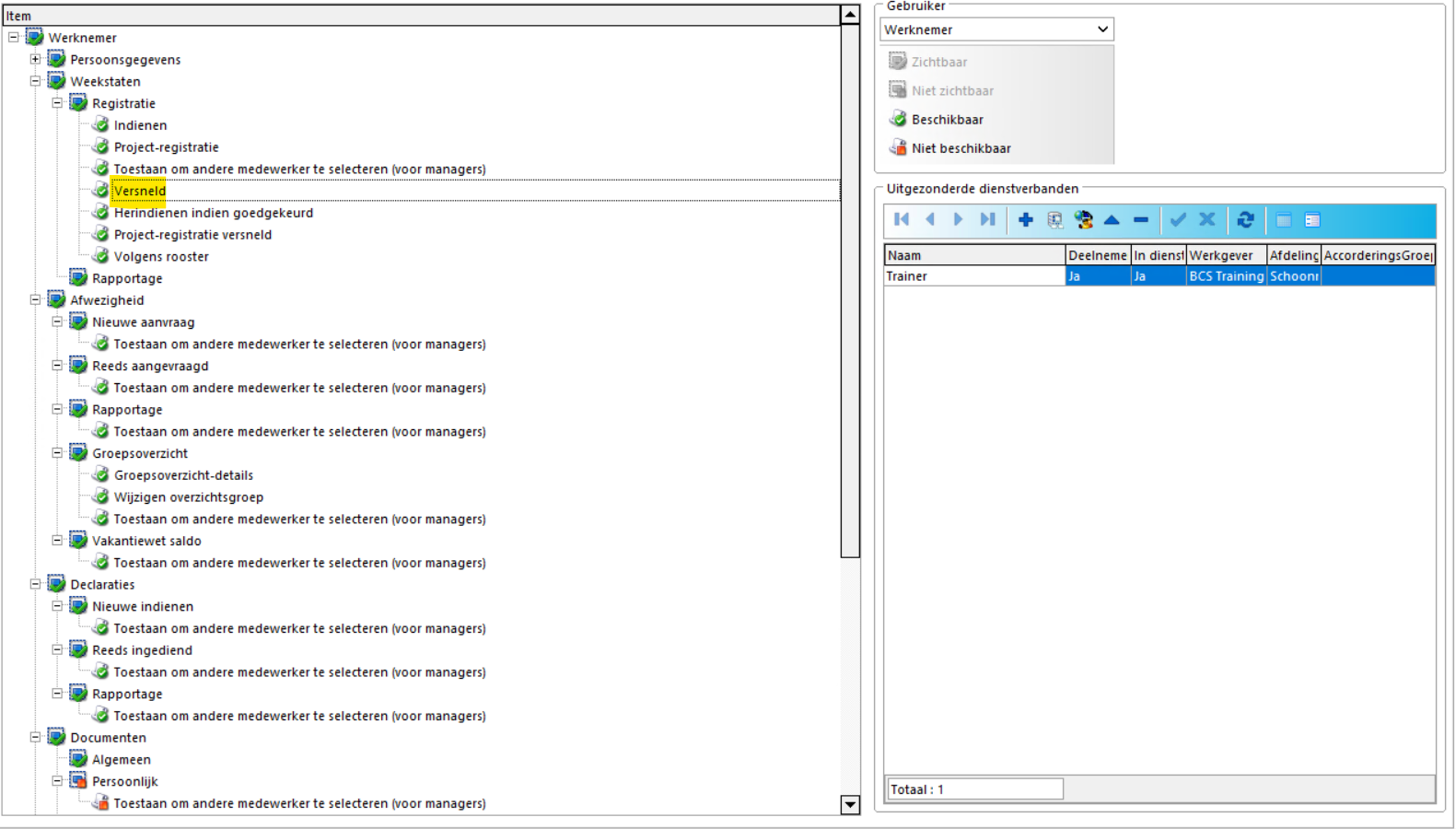Click the Versneld checkmark icon

pos(101,190)
